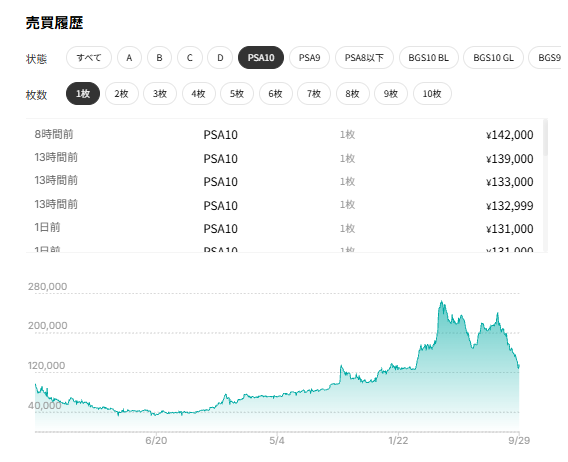Click the ¥133,000 sale price
568x462 pixels.
tap(510, 182)
